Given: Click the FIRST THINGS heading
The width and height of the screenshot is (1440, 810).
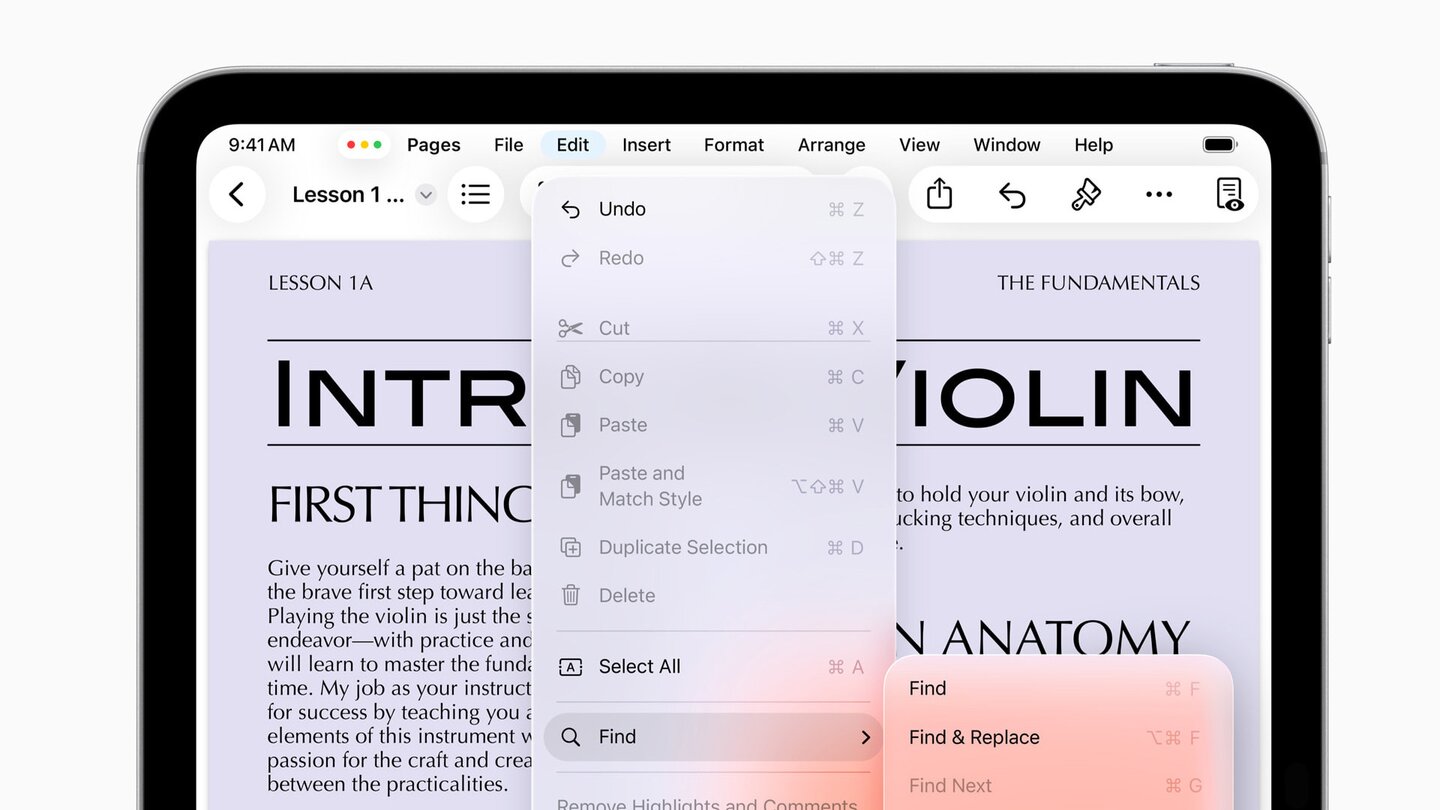Looking at the screenshot, I should click(400, 505).
